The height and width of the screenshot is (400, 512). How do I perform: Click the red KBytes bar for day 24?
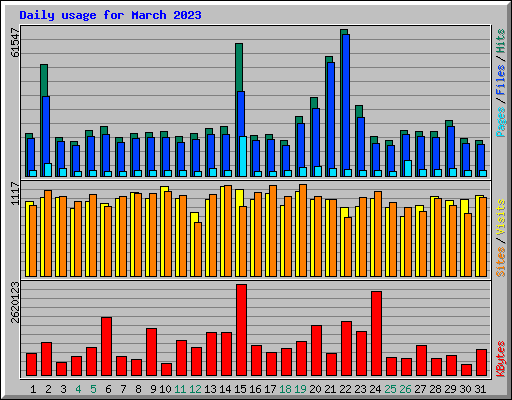376,334
